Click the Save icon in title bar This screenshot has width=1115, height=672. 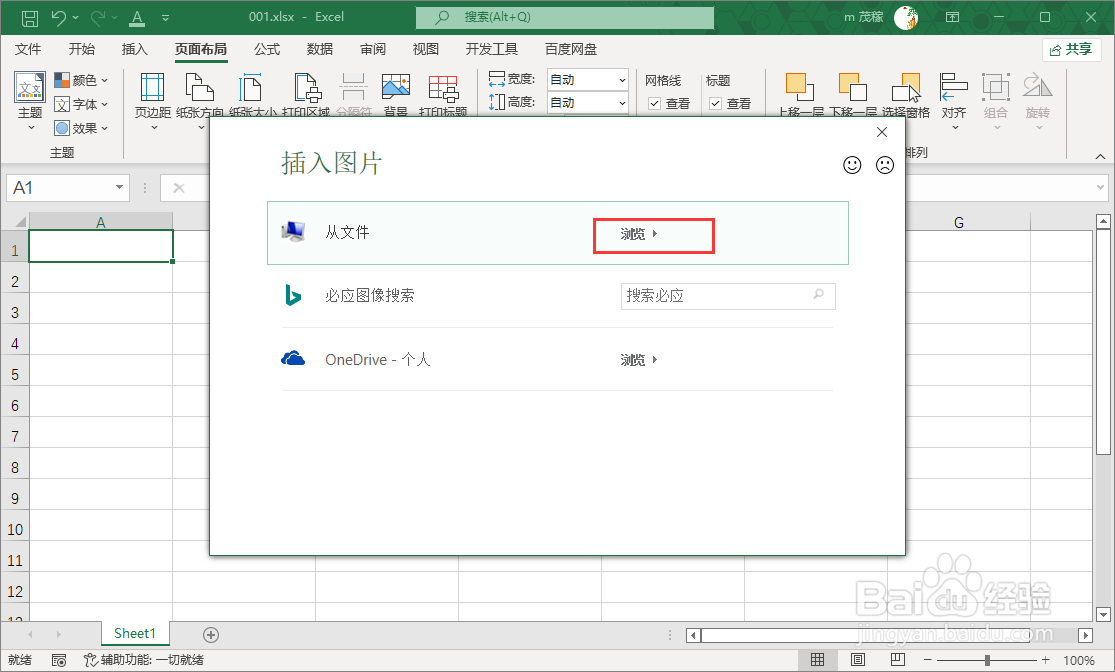coord(29,18)
